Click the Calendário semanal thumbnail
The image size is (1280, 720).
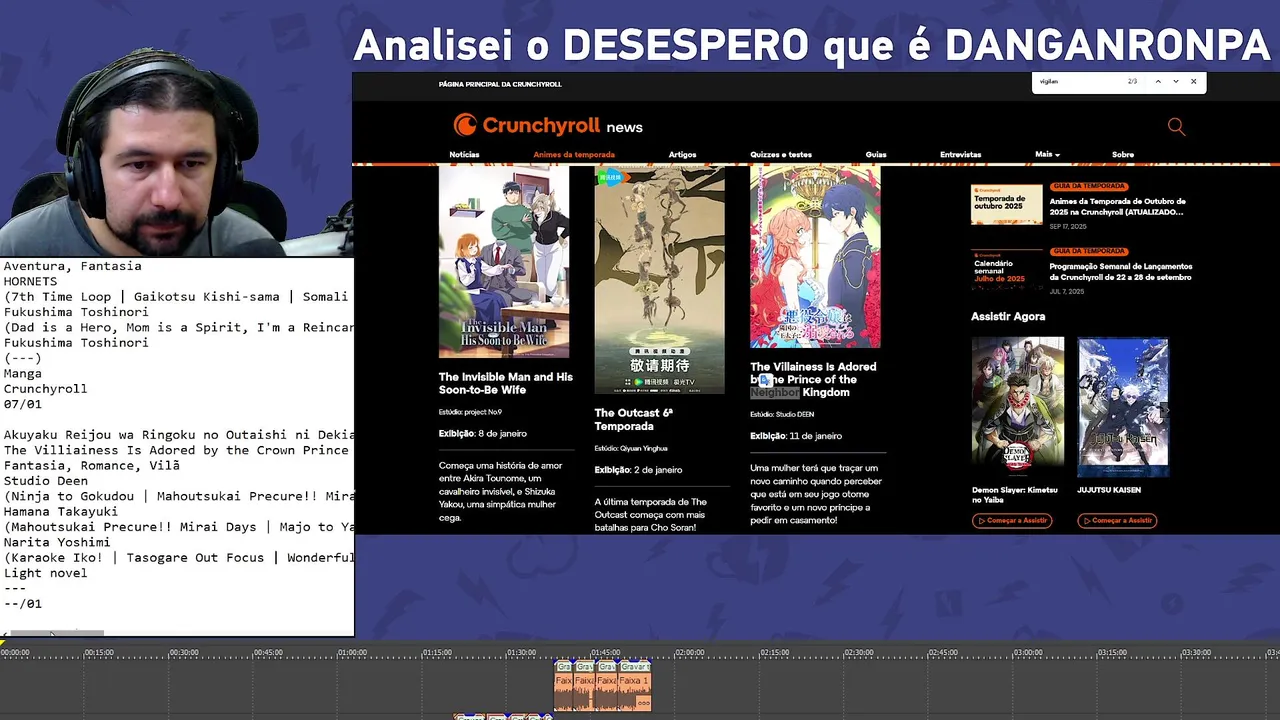(1007, 270)
